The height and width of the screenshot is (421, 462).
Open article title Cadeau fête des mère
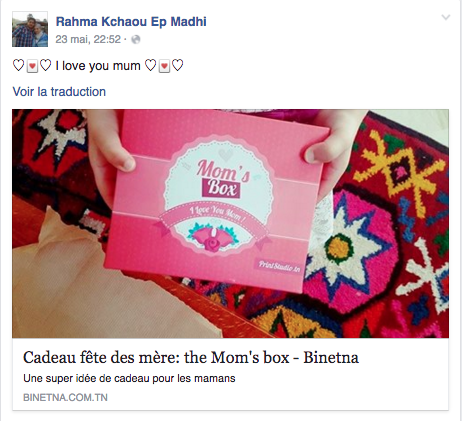(191, 358)
